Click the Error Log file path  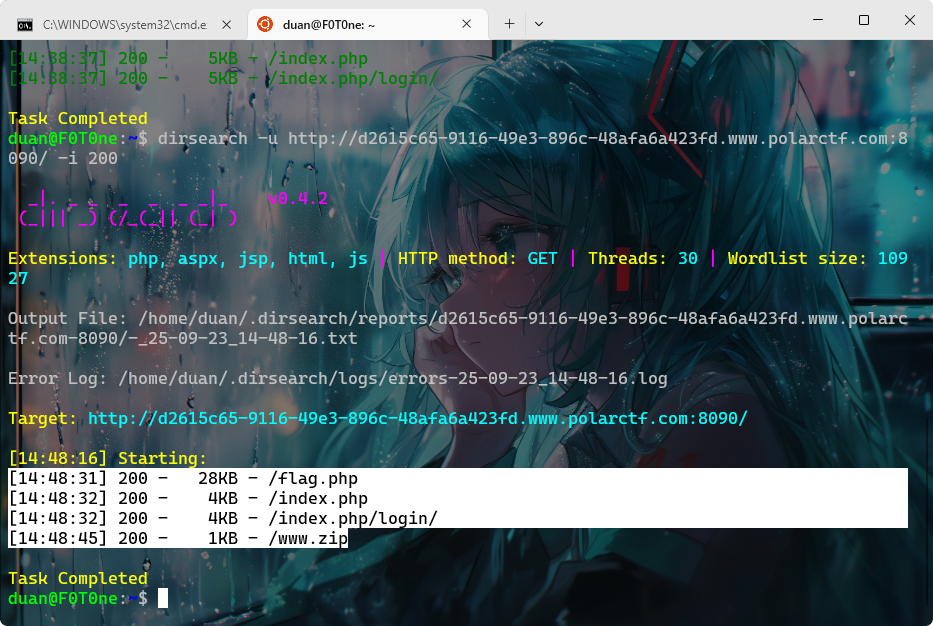point(393,378)
